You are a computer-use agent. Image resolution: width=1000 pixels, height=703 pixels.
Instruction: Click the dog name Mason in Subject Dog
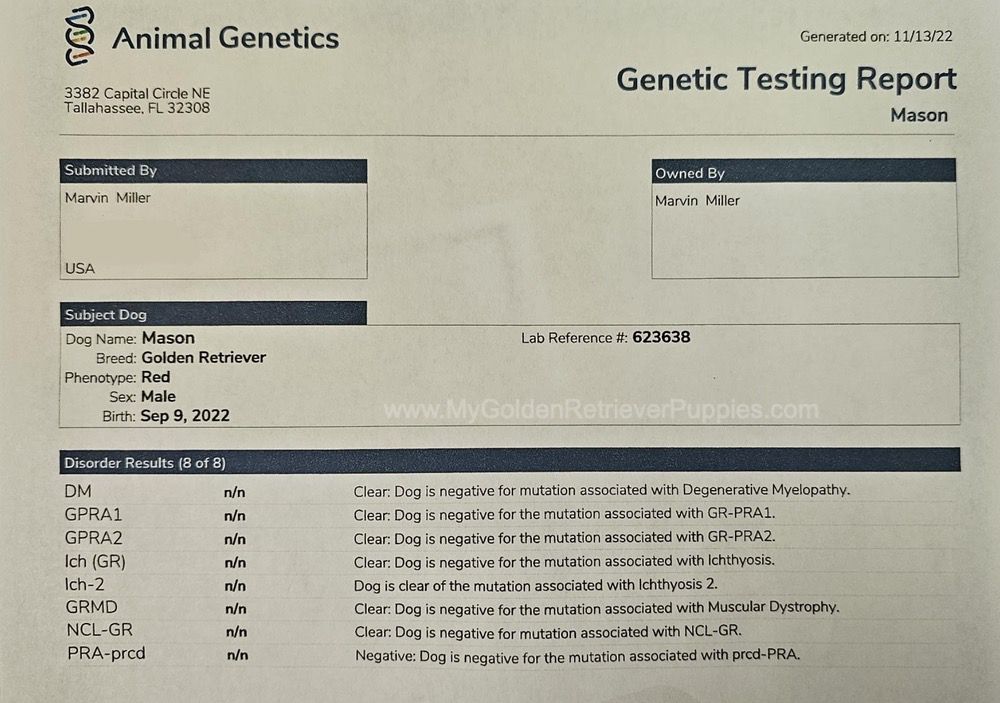point(168,338)
